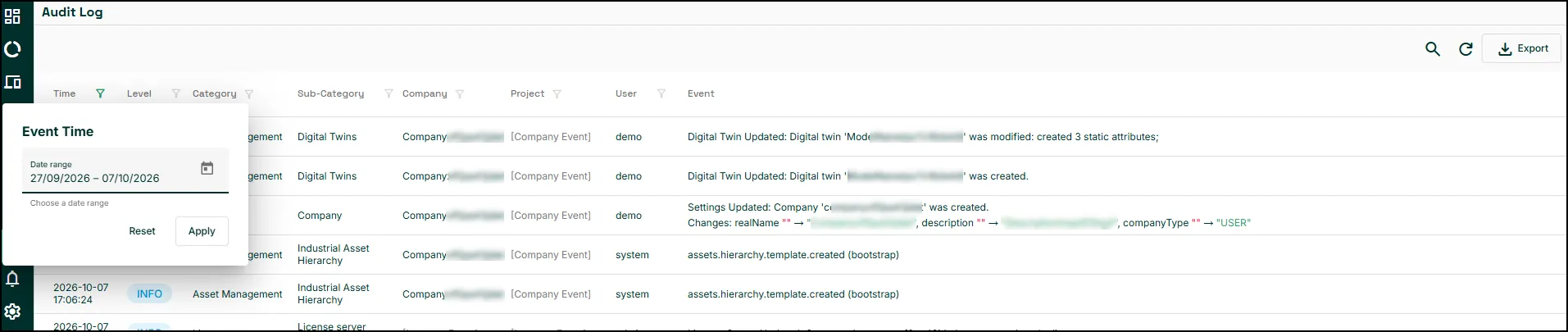This screenshot has height=332, width=1568.
Task: Open settings gear icon in sidebar
Action: coord(12,312)
